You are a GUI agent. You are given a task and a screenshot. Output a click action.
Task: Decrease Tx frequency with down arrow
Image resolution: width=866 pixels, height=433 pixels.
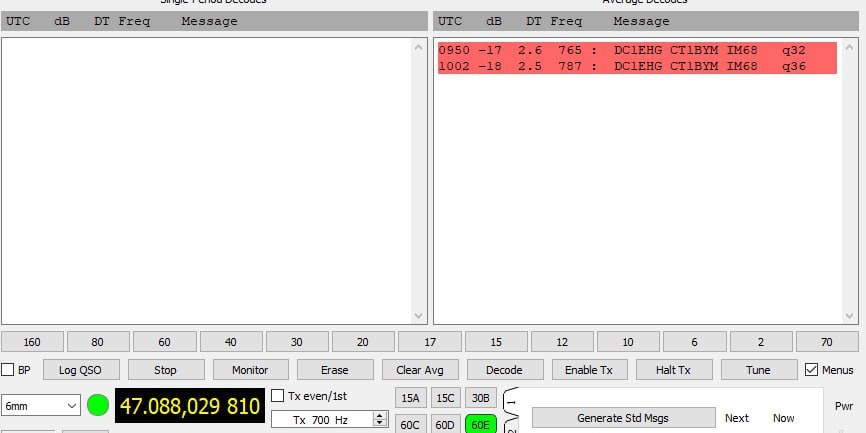point(380,424)
